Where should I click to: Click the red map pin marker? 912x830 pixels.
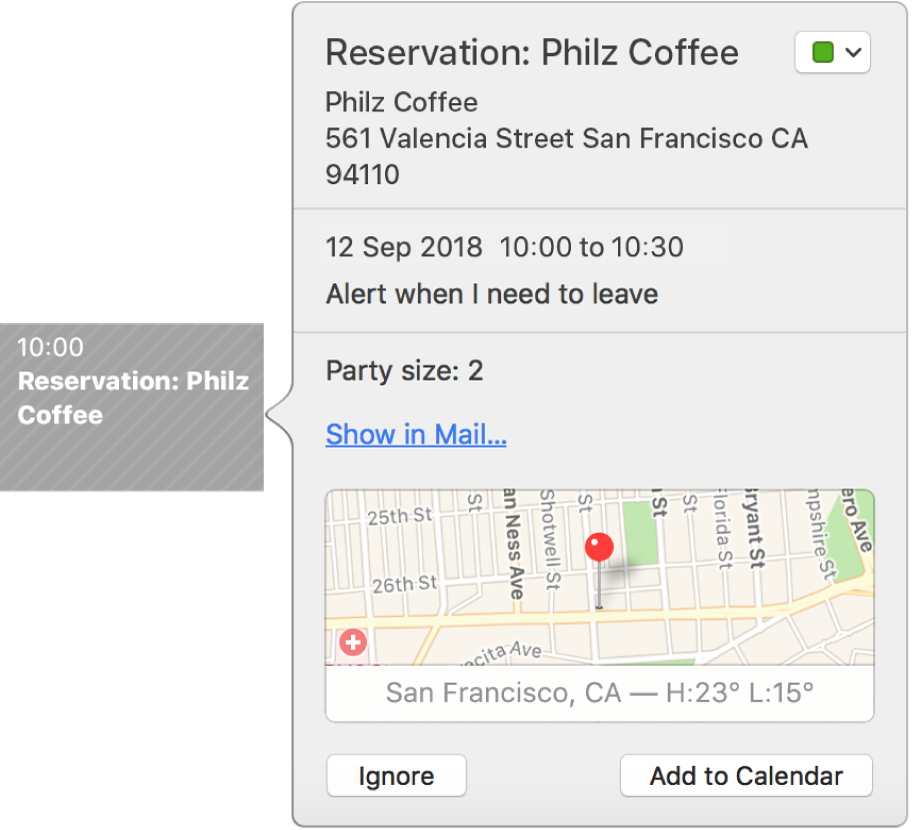tap(598, 547)
